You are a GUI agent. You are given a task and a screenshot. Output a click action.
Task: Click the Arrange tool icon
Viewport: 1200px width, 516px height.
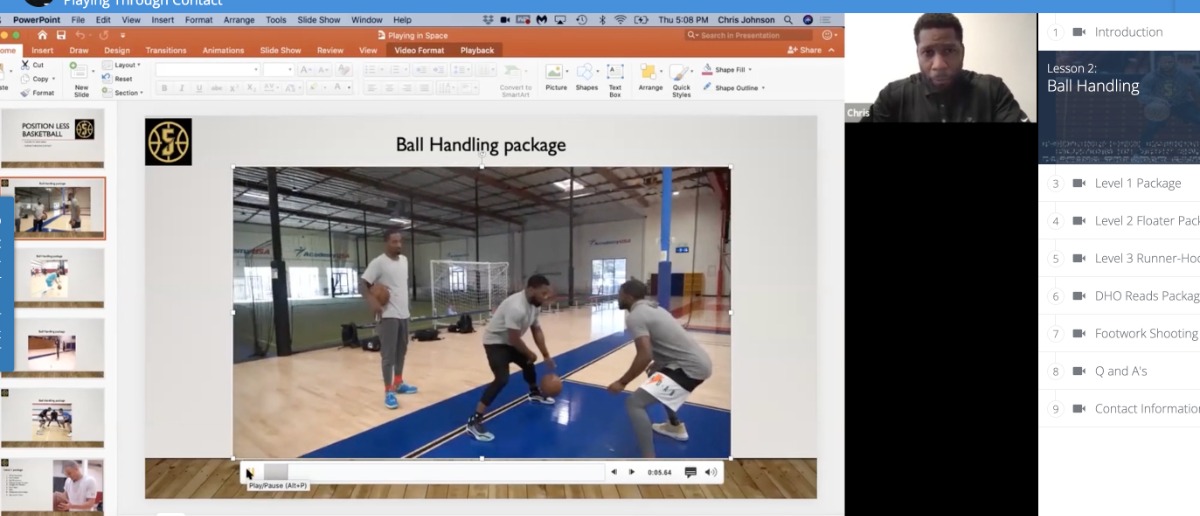(x=650, y=72)
